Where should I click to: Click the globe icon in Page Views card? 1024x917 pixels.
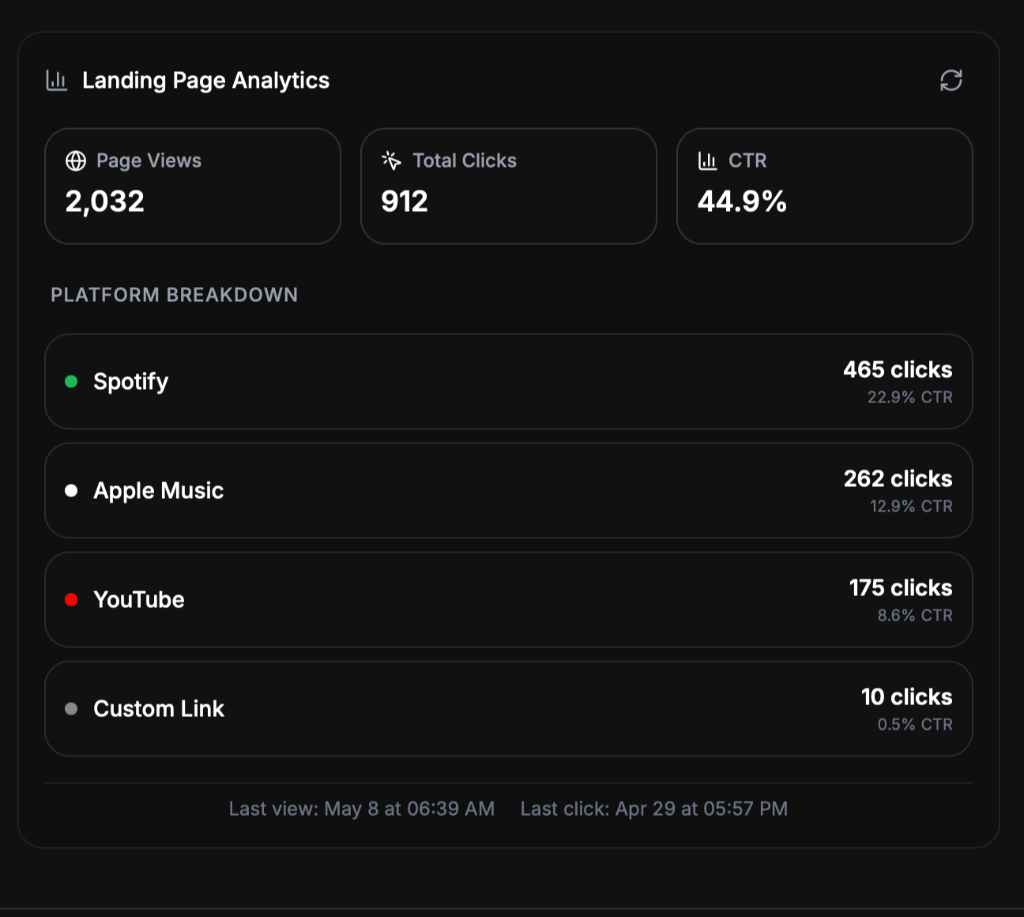[76, 161]
